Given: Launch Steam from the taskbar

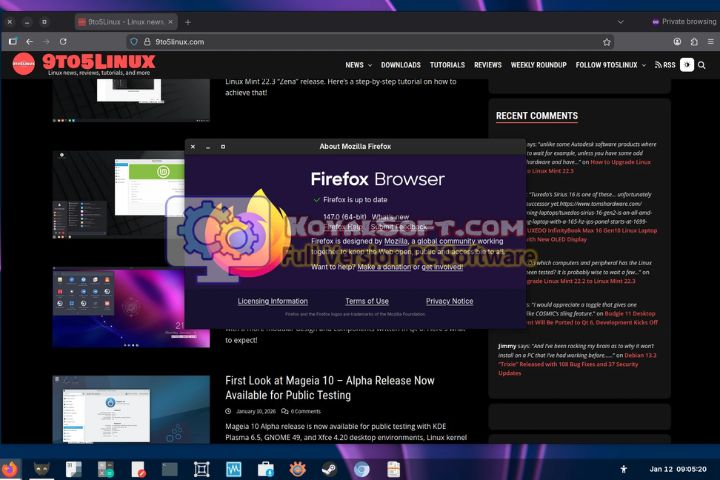Looking at the screenshot, I should tap(329, 469).
